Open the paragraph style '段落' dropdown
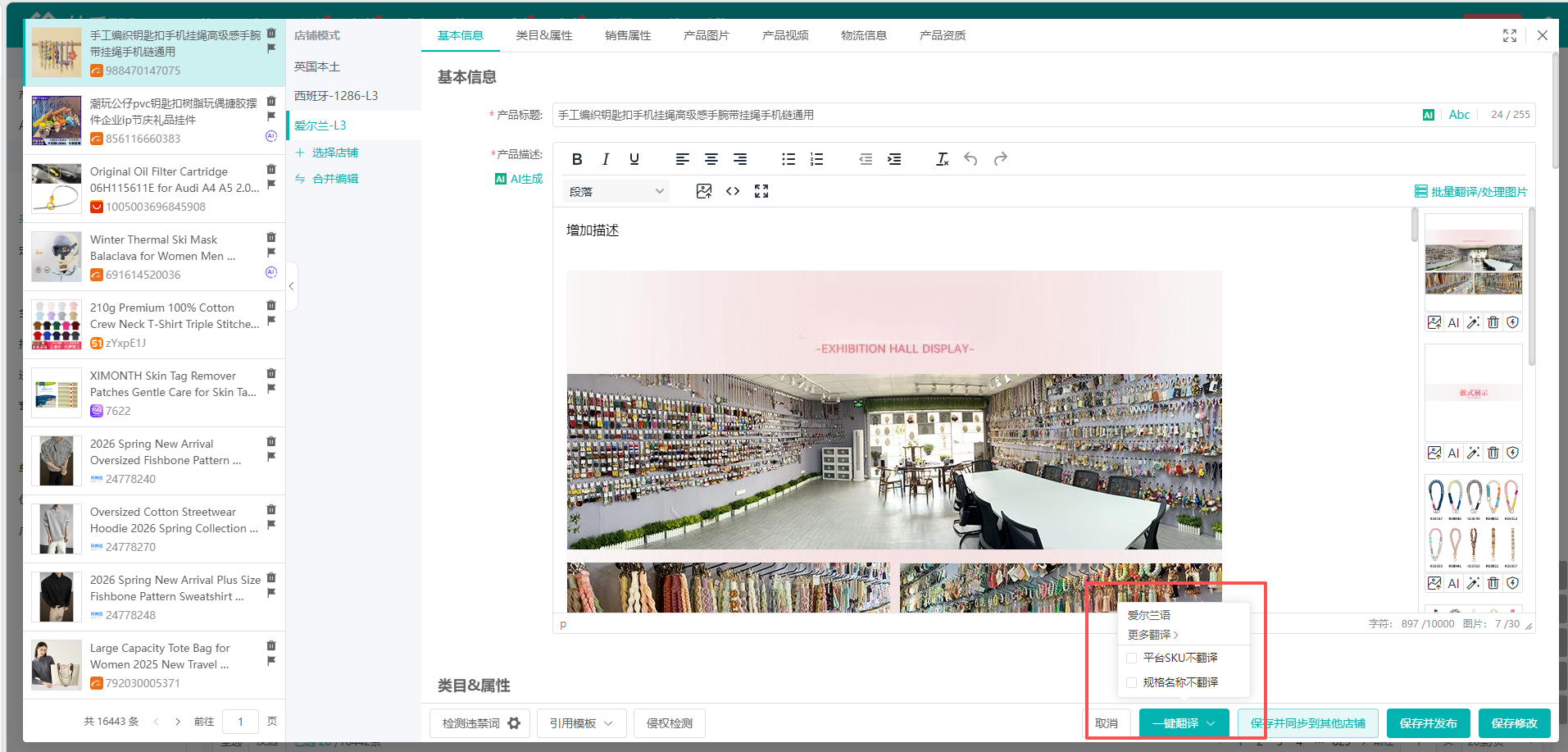 (616, 191)
